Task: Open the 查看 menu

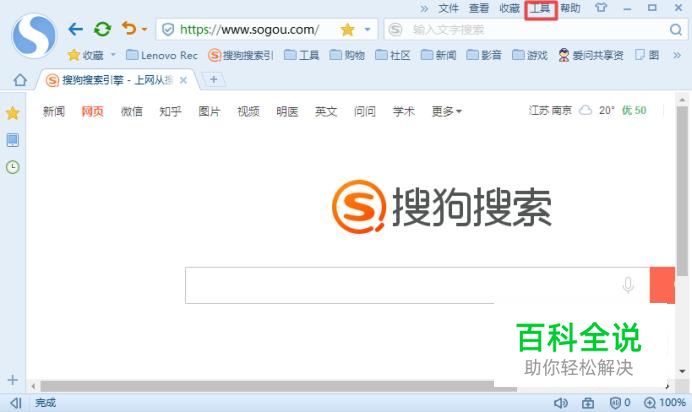Action: pos(479,8)
